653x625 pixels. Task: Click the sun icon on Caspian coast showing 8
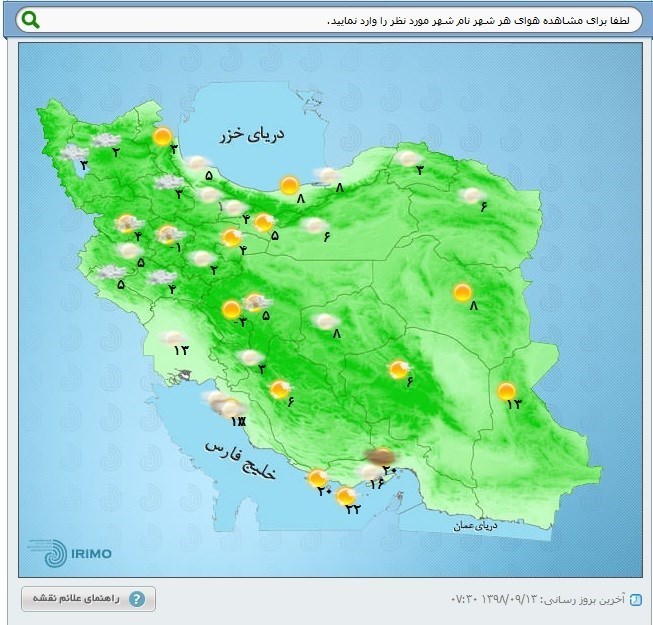coord(289,185)
